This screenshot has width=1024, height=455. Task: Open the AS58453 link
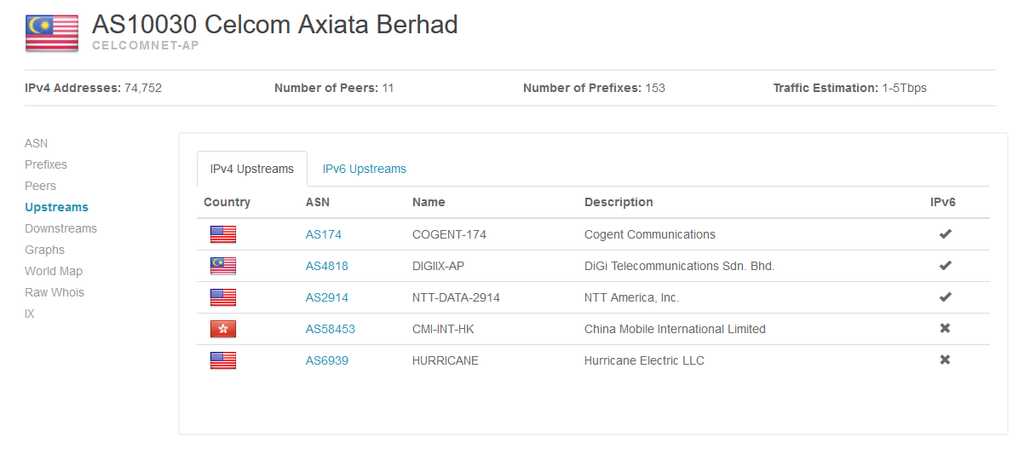click(x=330, y=329)
